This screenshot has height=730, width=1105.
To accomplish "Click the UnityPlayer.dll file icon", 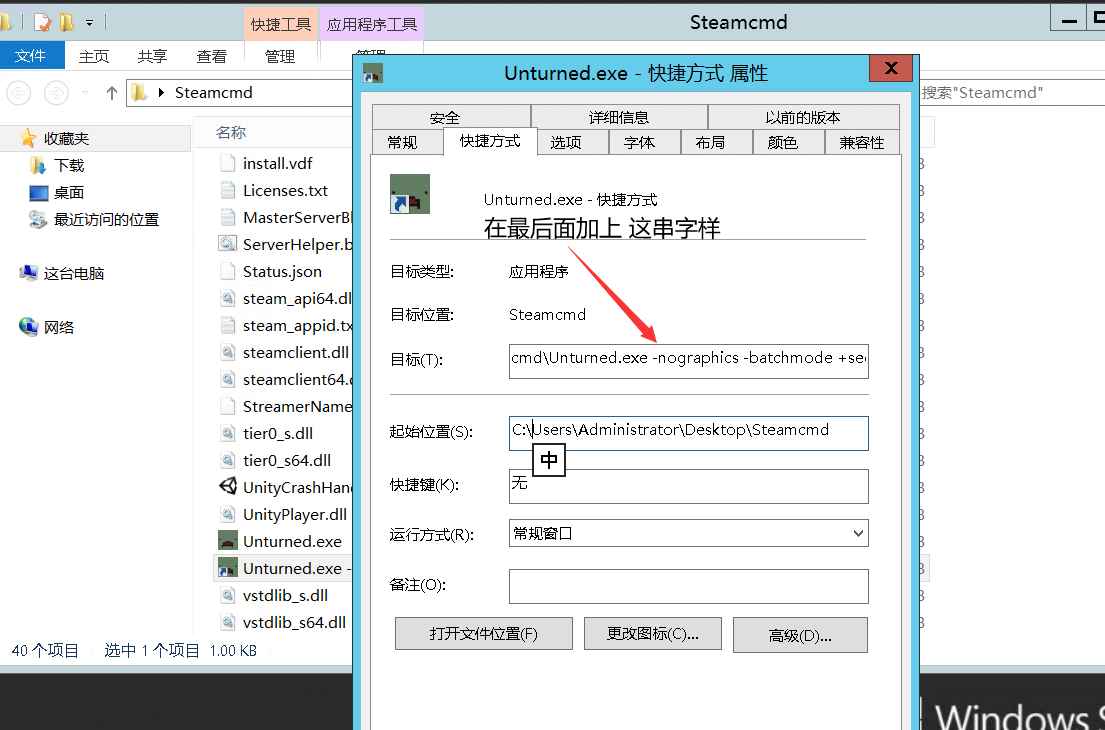I will click(227, 514).
